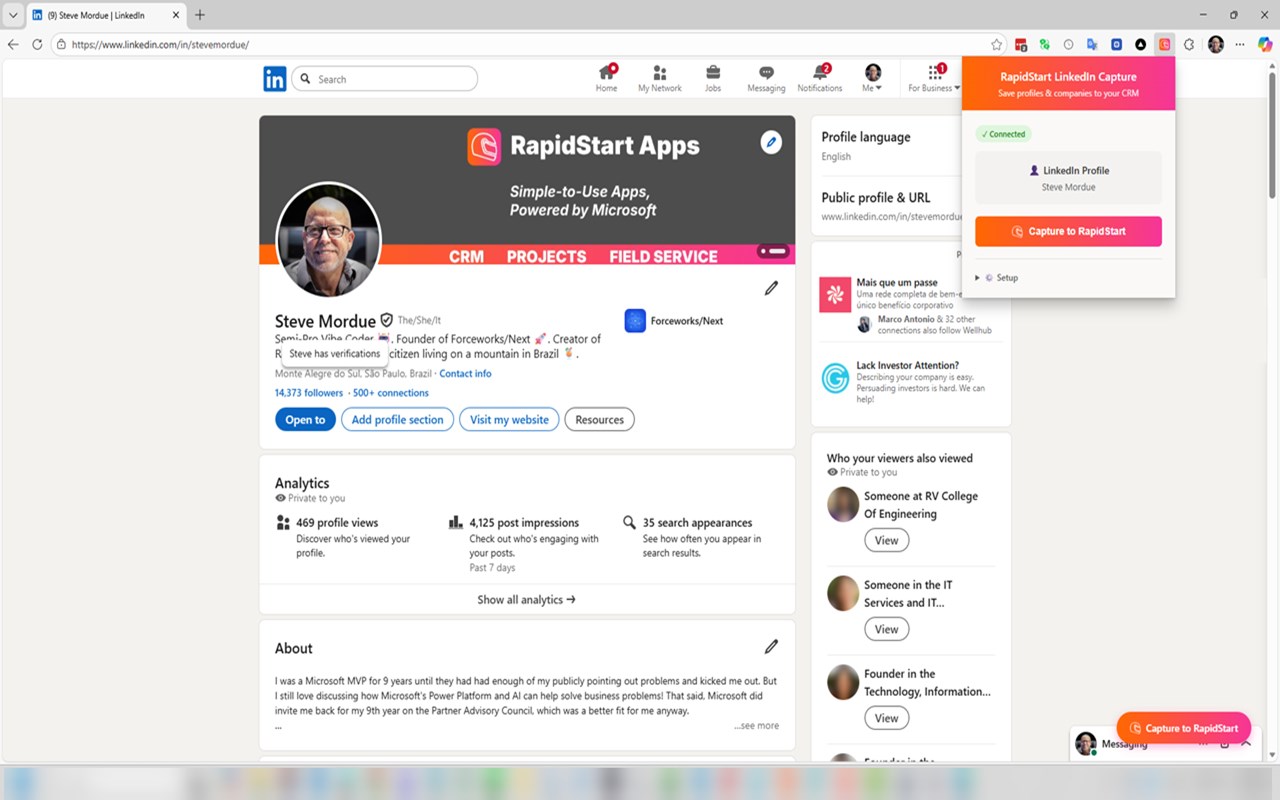This screenshot has width=1280, height=800.
Task: Edit the profile banner image
Action: point(770,142)
